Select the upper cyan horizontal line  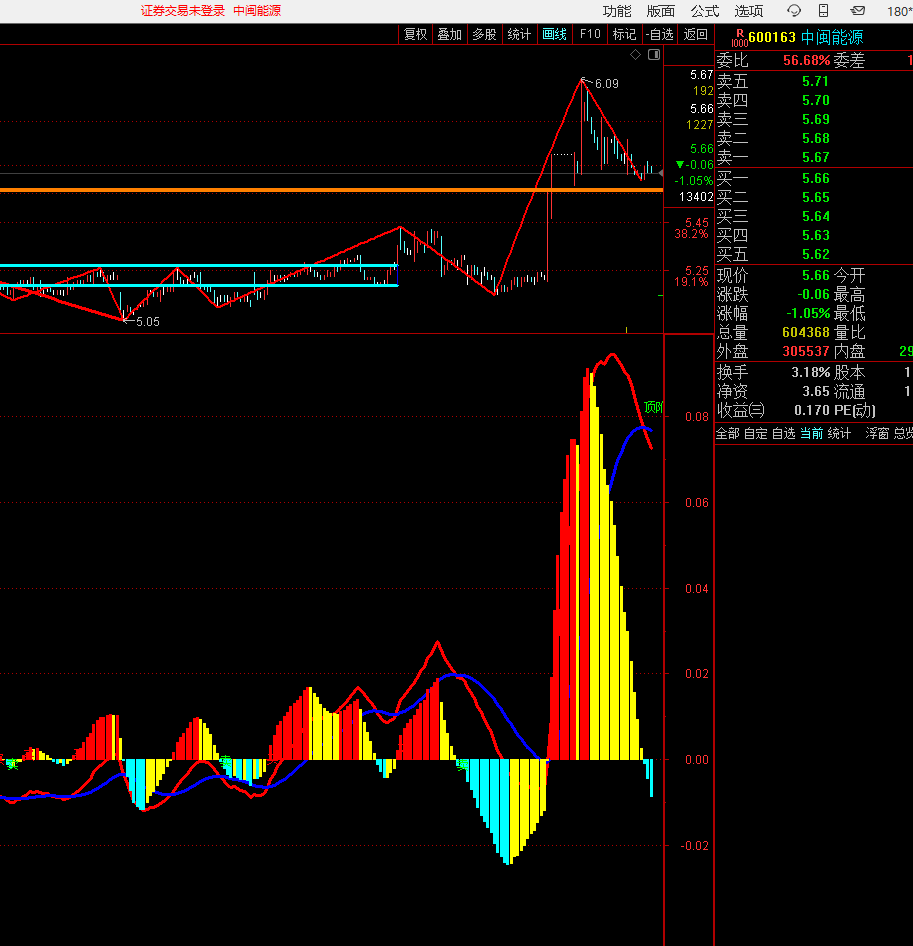click(199, 265)
